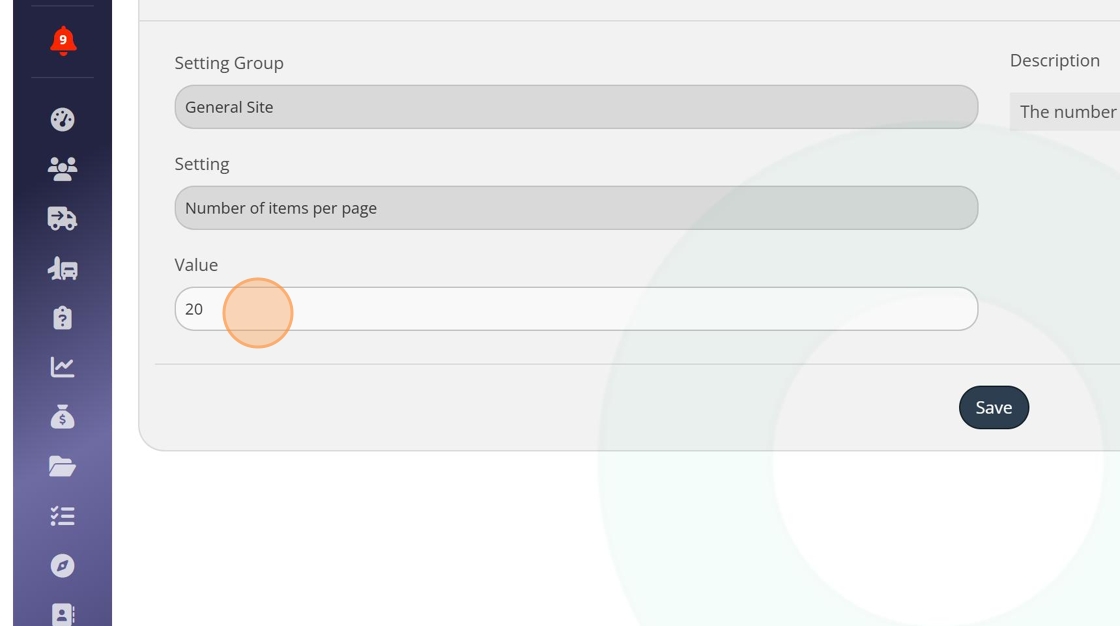This screenshot has height=626, width=1120.
Task: Click the Setting Group label
Action: (x=229, y=63)
